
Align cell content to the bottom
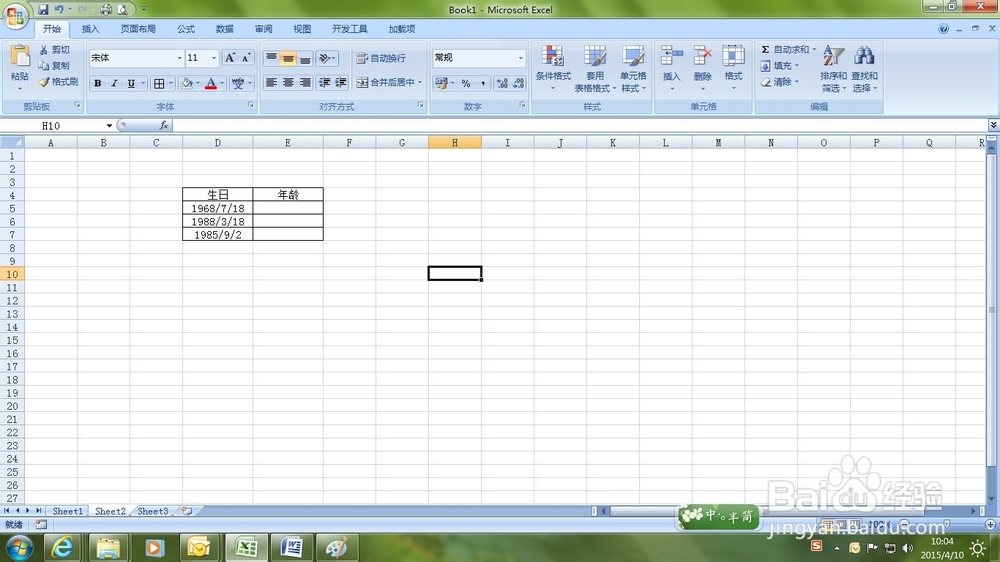click(x=305, y=58)
